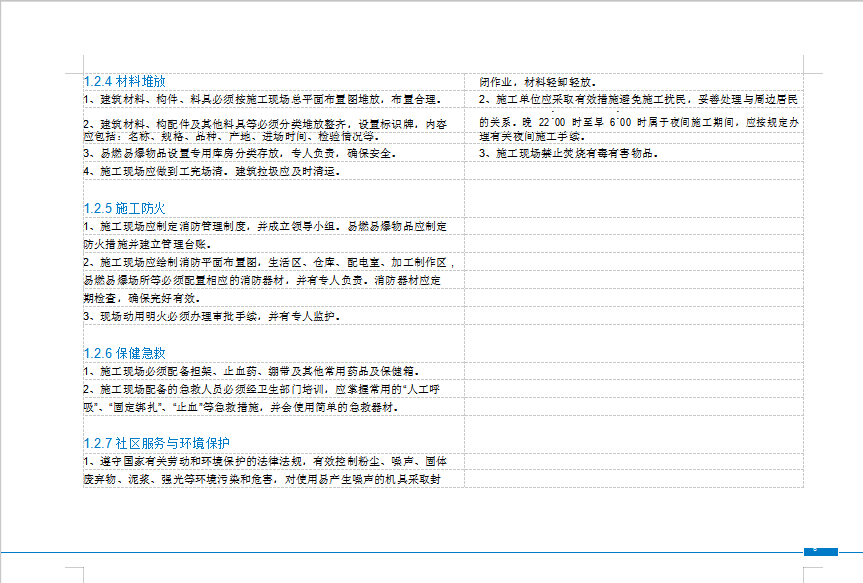Screen dimensions: 863x583
Task: Click the line starting "4、施工现场应做到工完场清"
Action: pyautogui.click(x=212, y=172)
